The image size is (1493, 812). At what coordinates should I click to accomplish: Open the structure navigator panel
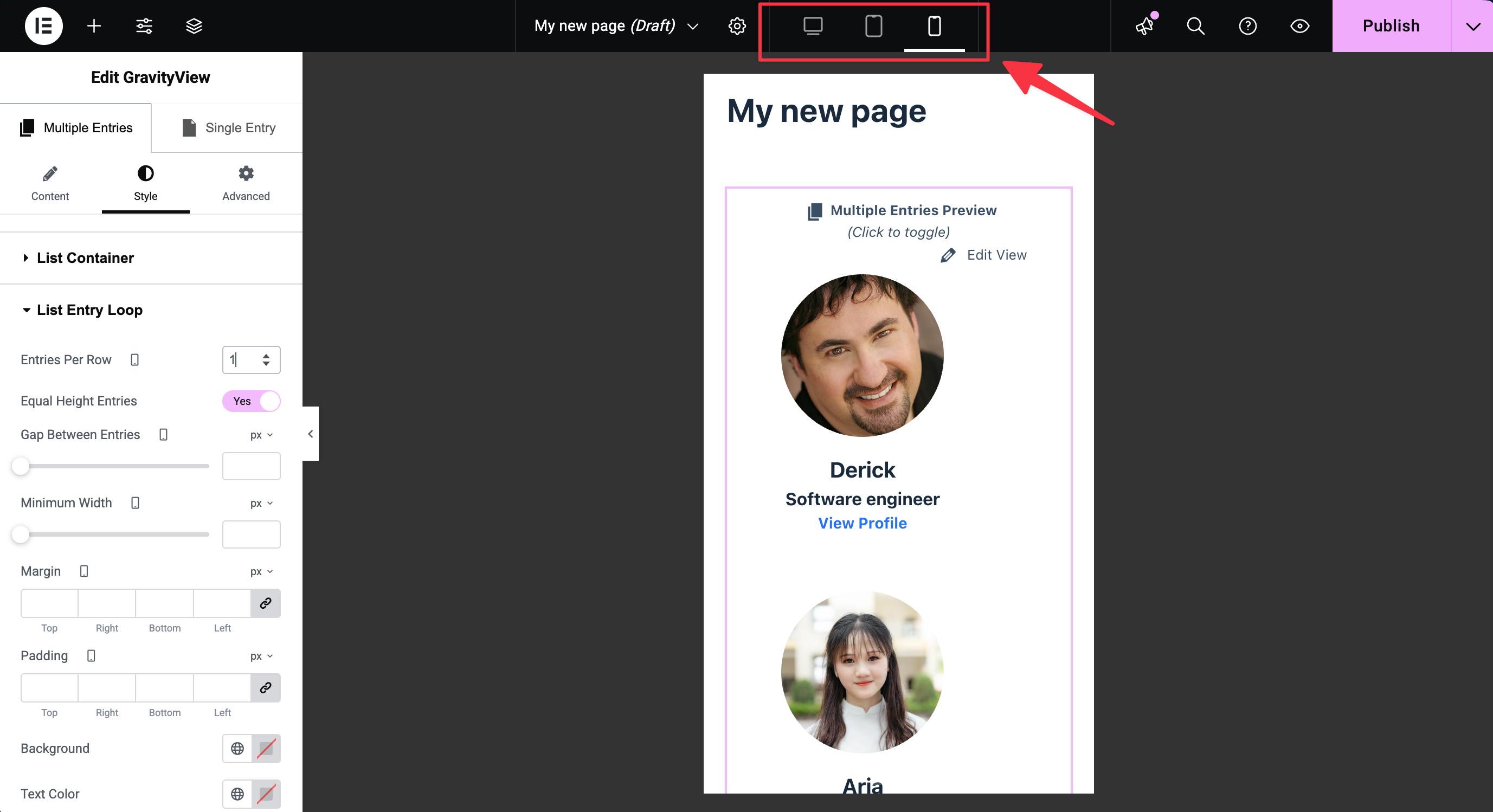click(193, 25)
